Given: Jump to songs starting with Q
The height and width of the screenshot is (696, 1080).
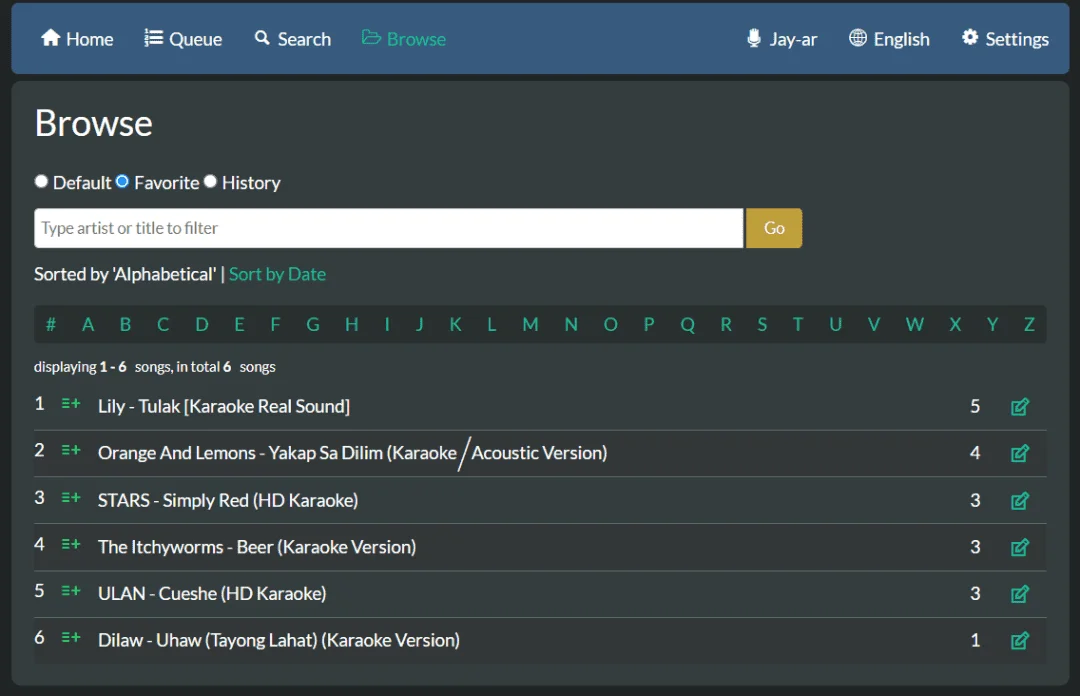Looking at the screenshot, I should 687,324.
